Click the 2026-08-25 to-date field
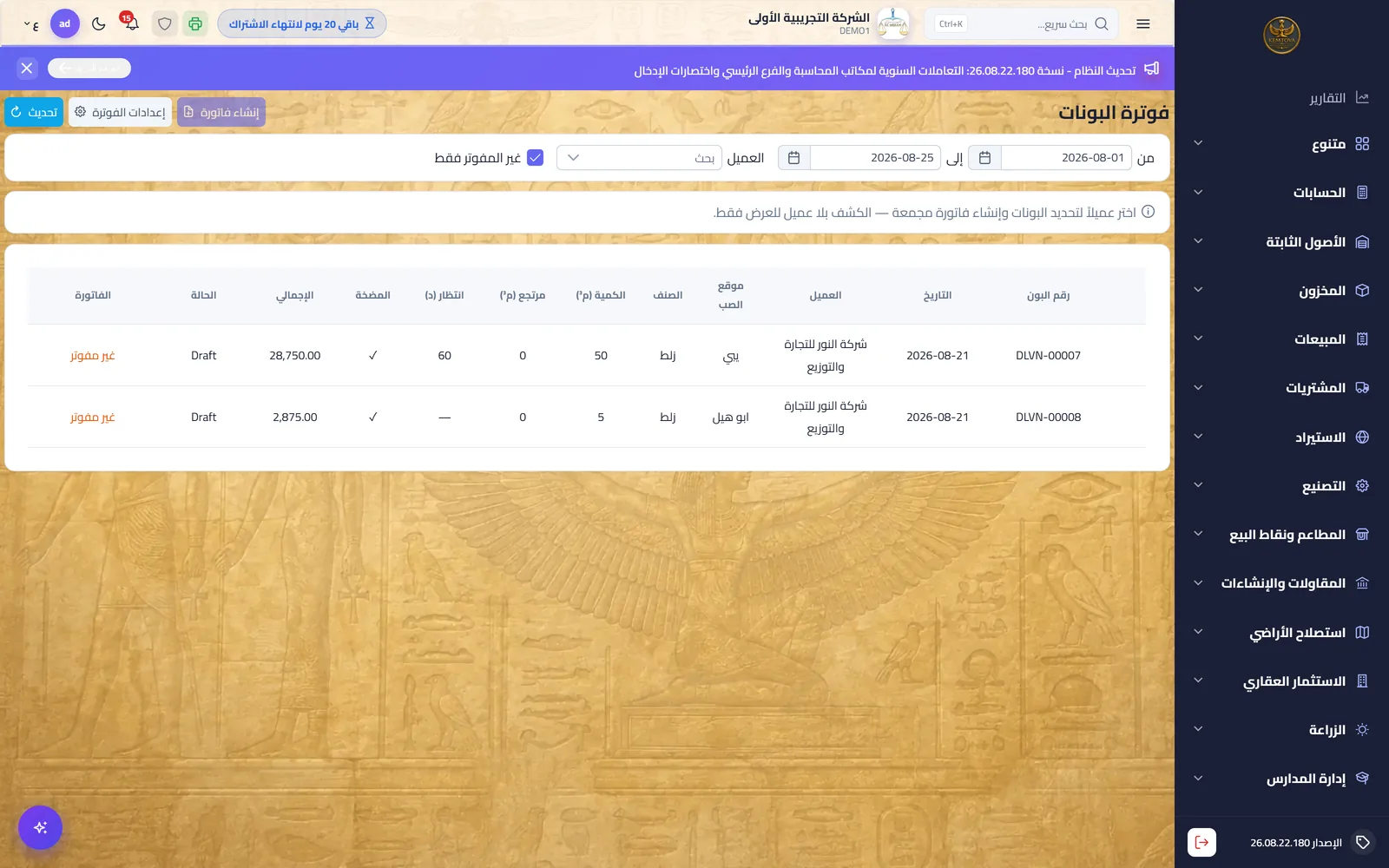 (x=875, y=158)
